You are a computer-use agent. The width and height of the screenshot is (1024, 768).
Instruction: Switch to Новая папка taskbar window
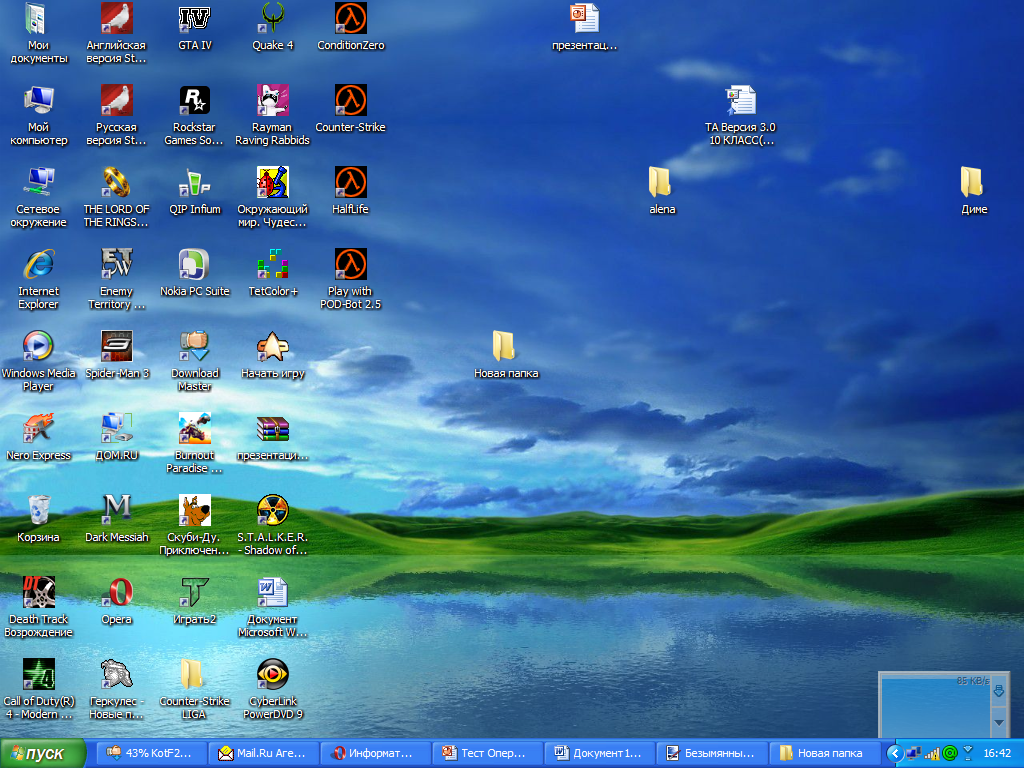click(824, 754)
